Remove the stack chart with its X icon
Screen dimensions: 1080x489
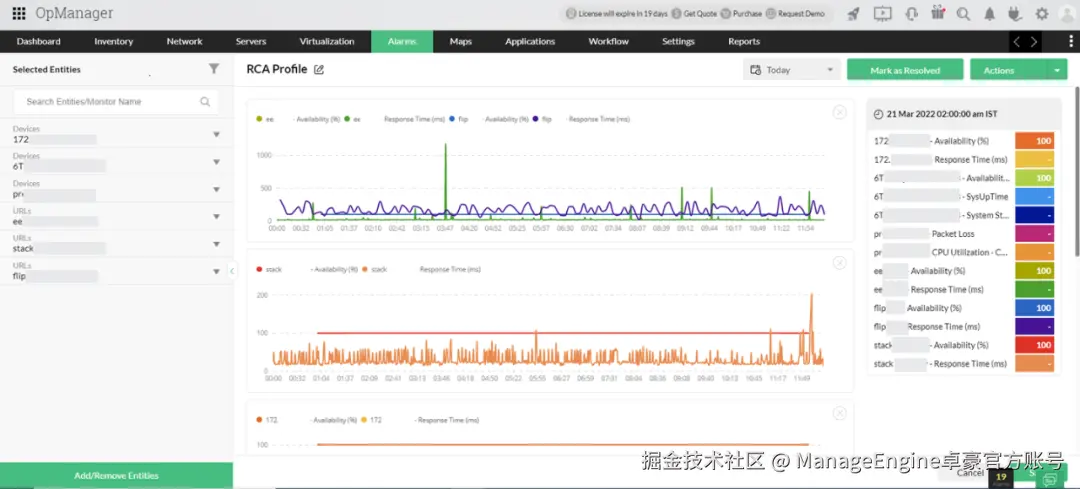click(x=839, y=262)
